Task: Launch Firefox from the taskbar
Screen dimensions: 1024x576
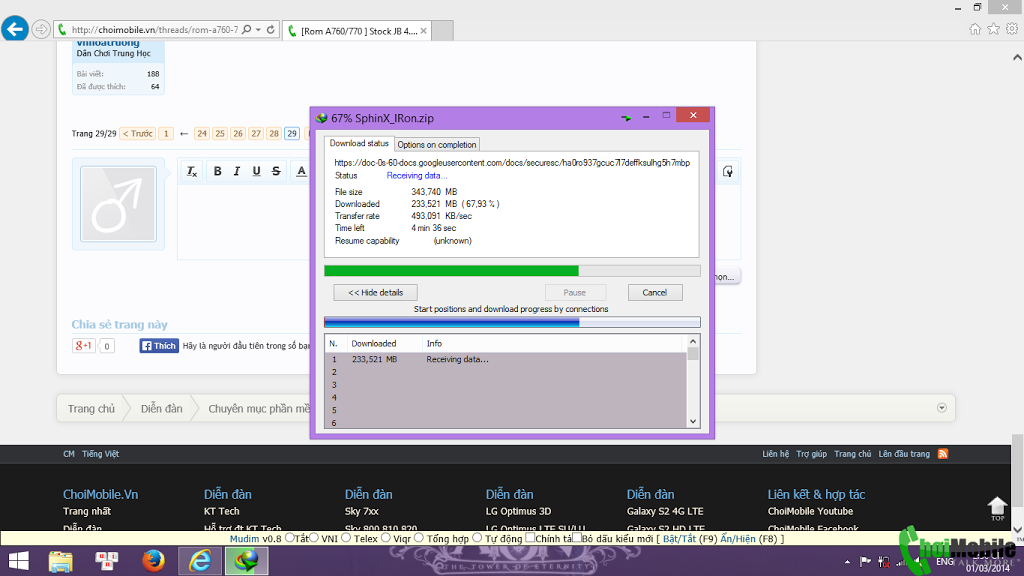Action: (x=153, y=561)
